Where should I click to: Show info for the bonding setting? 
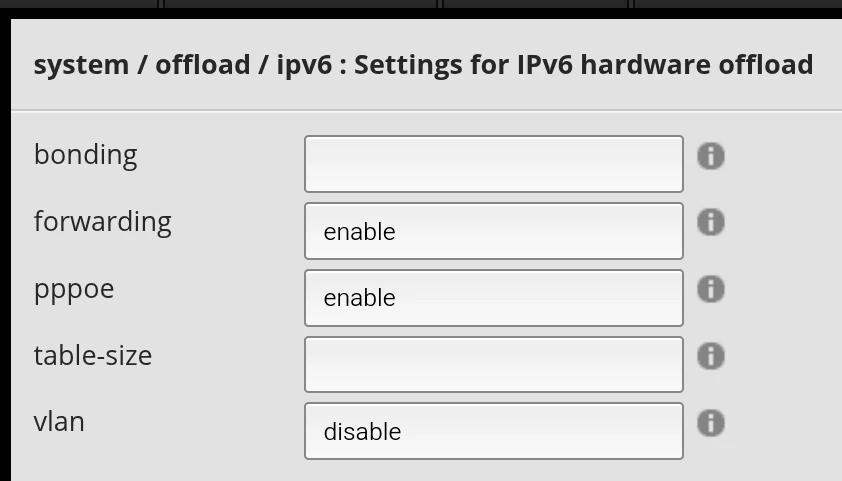710,156
